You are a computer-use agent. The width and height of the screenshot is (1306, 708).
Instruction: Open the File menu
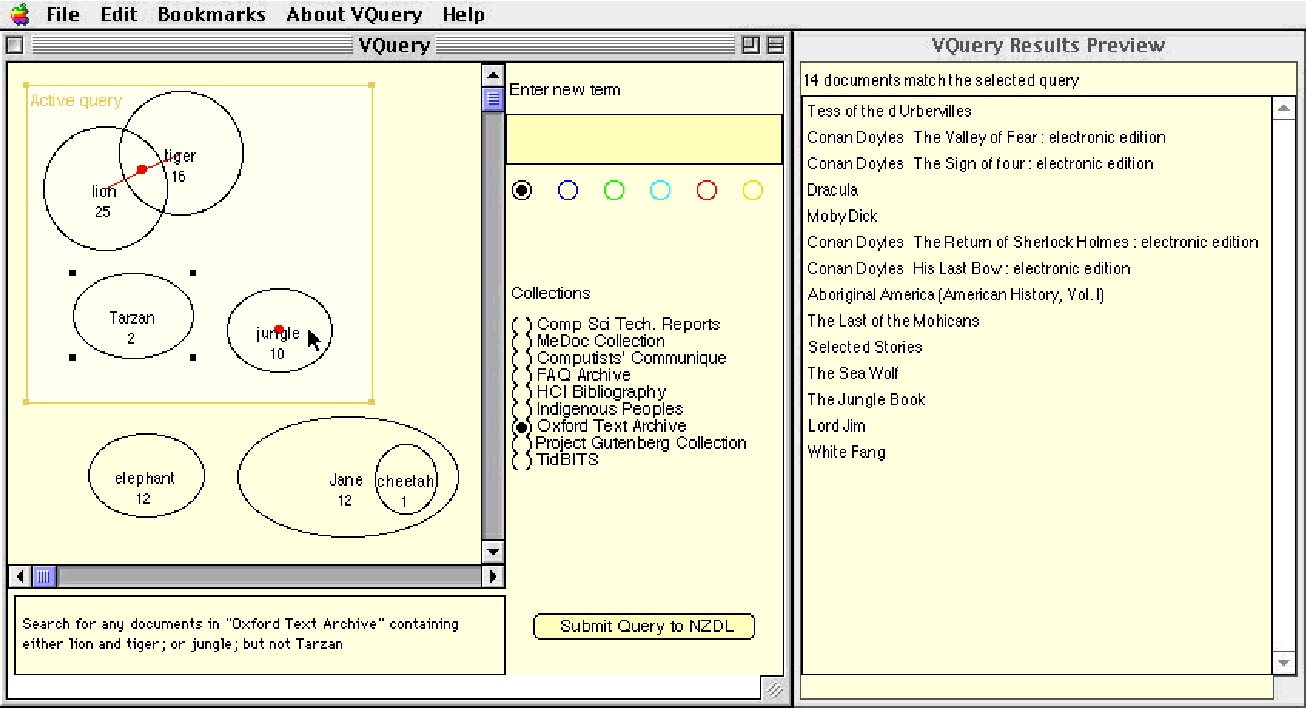63,15
